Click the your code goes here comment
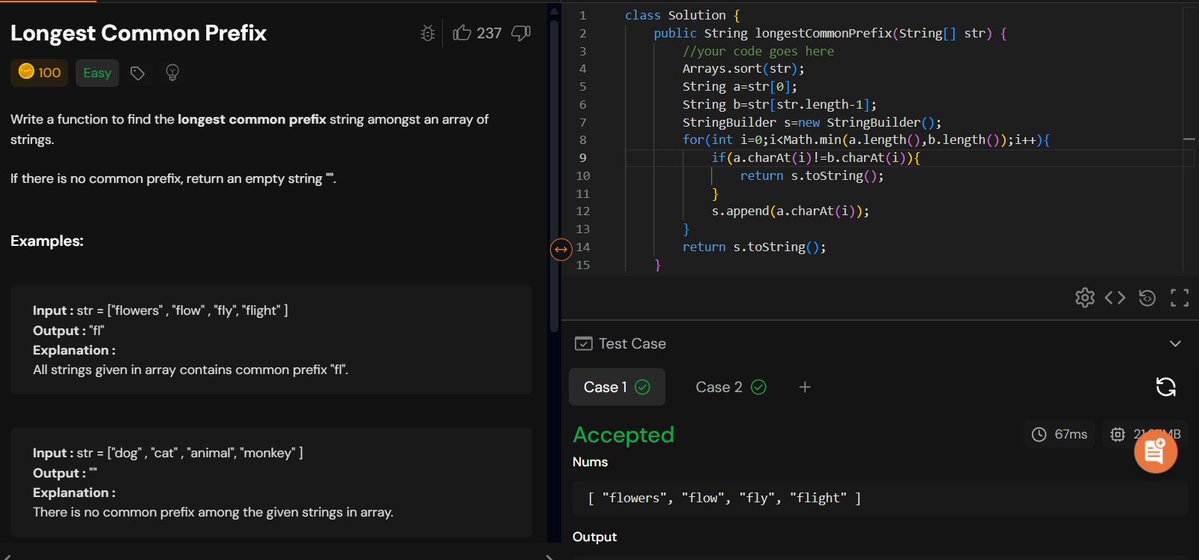1199x560 pixels. (x=758, y=51)
